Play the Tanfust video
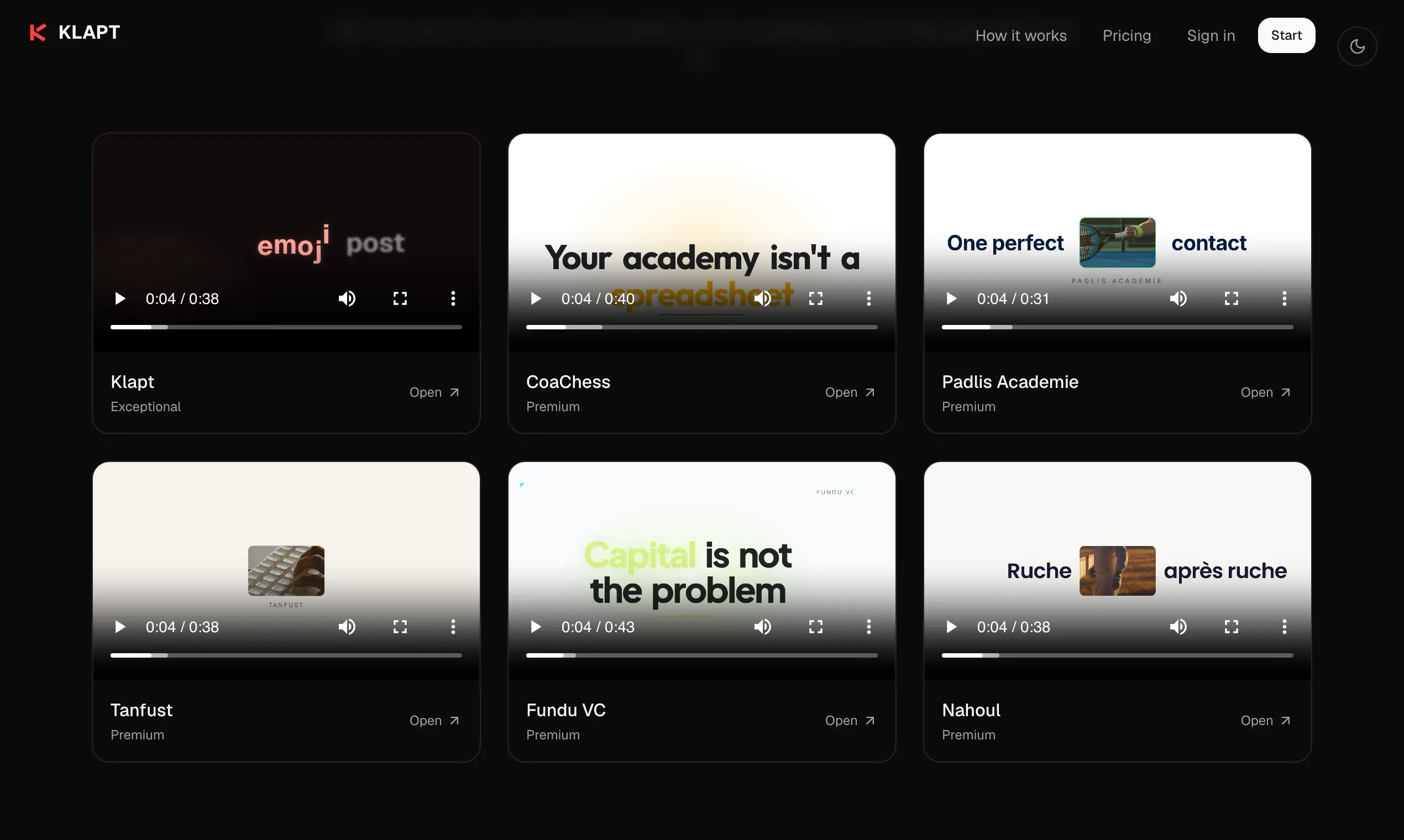 120,627
